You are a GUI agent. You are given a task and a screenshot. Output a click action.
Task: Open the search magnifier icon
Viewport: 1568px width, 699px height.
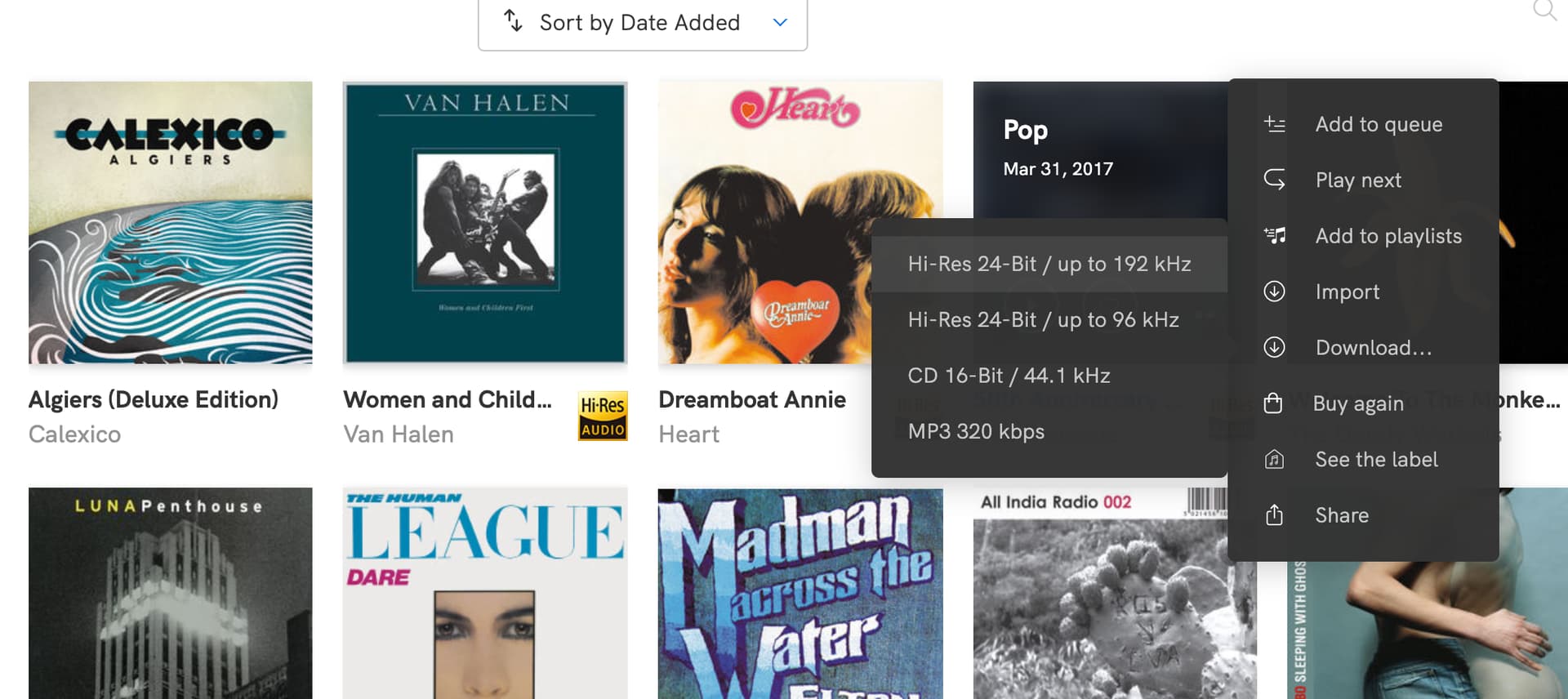coord(1544,10)
